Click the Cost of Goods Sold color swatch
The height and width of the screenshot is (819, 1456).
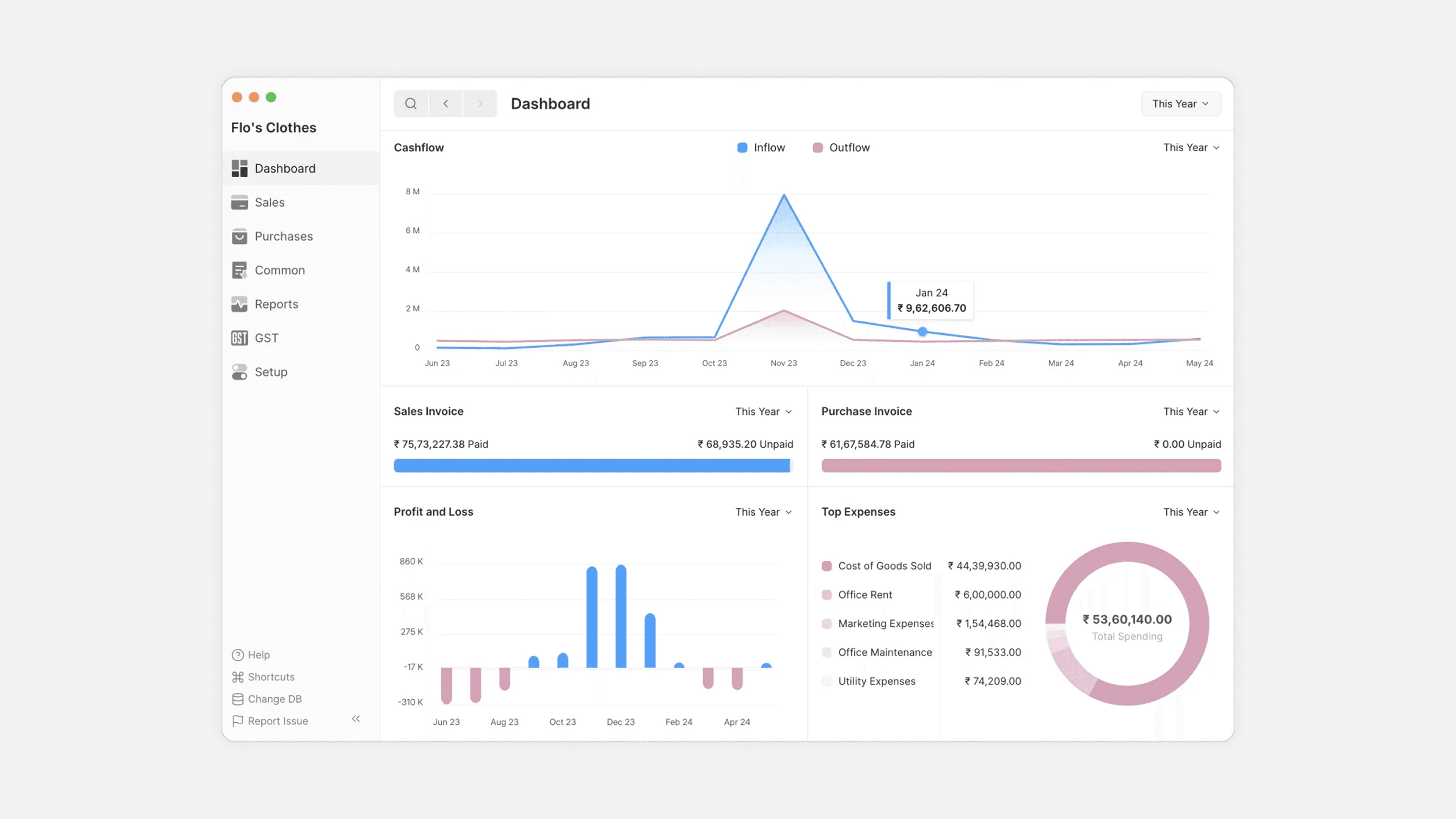[826, 566]
